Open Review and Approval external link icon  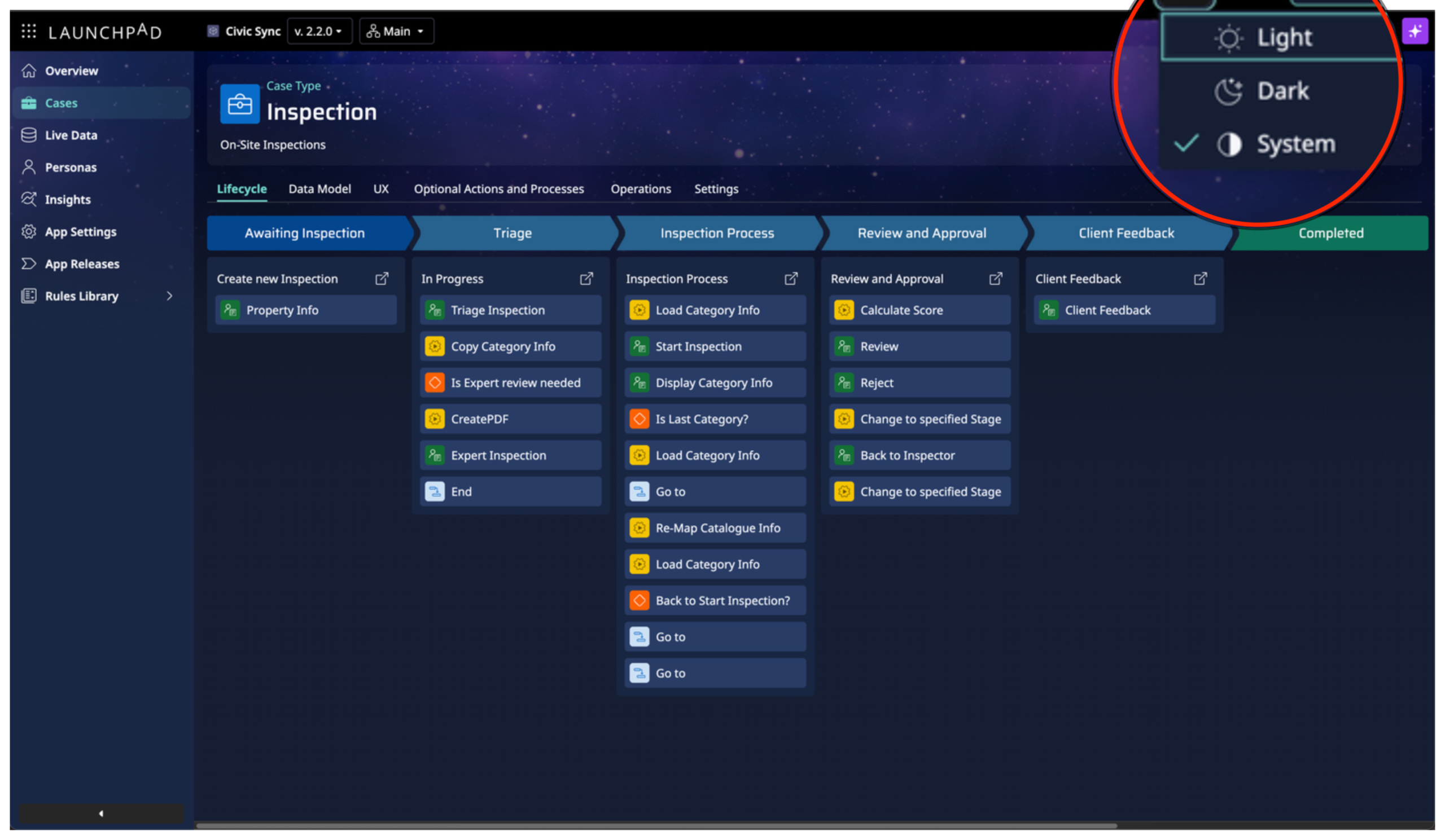pos(996,279)
